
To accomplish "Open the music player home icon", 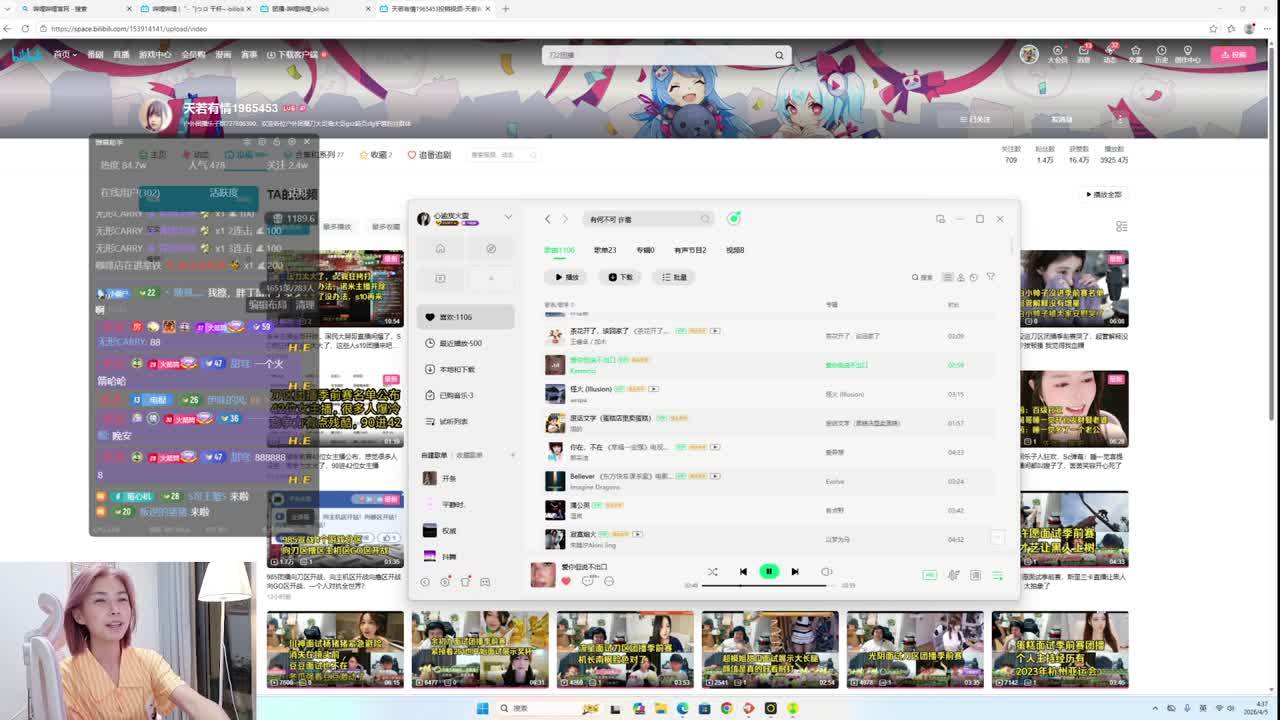I will [440, 249].
